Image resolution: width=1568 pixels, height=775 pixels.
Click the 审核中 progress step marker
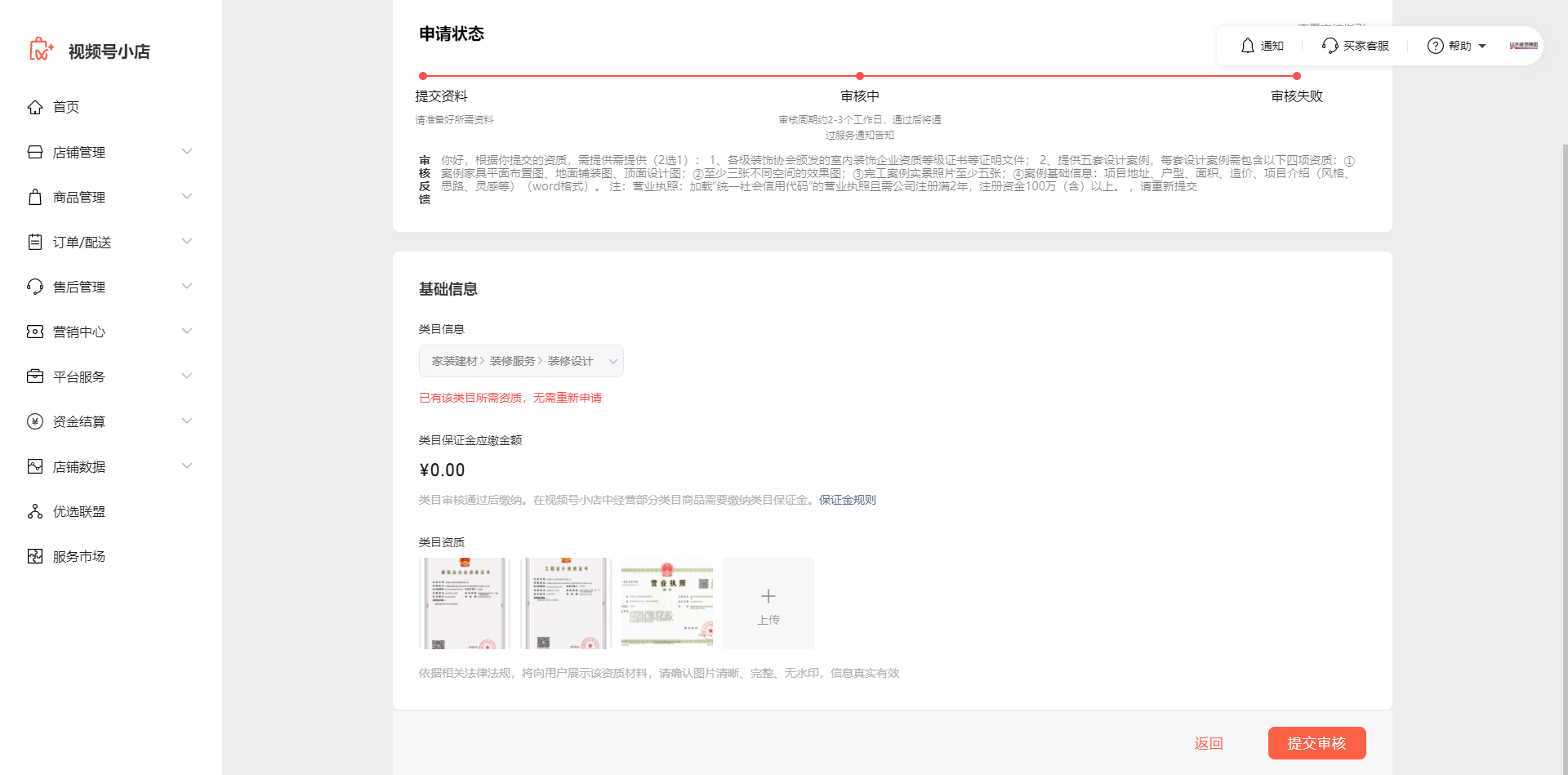click(x=859, y=75)
